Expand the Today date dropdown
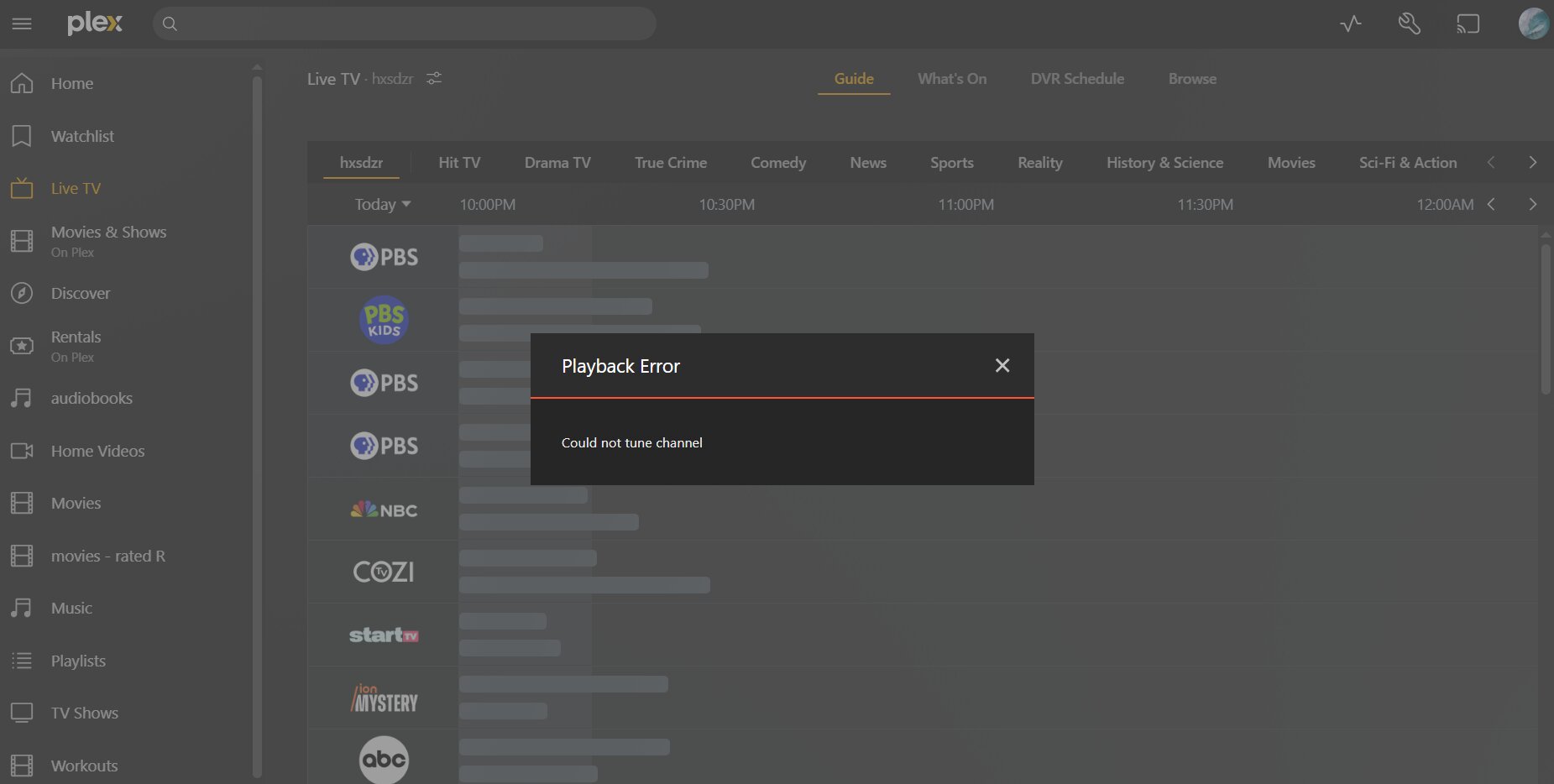Screen dimensions: 1554x784 coord(383,204)
